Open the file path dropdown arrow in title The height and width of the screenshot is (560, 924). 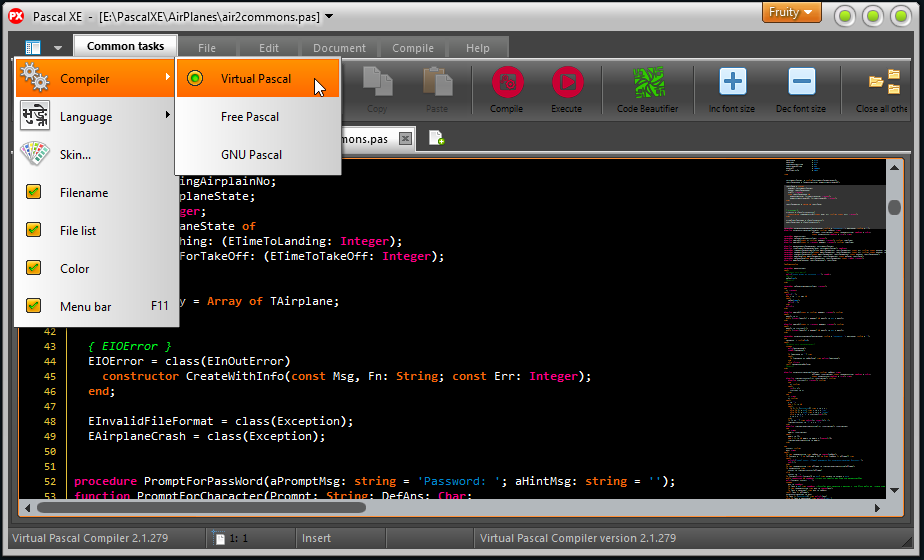[330, 16]
